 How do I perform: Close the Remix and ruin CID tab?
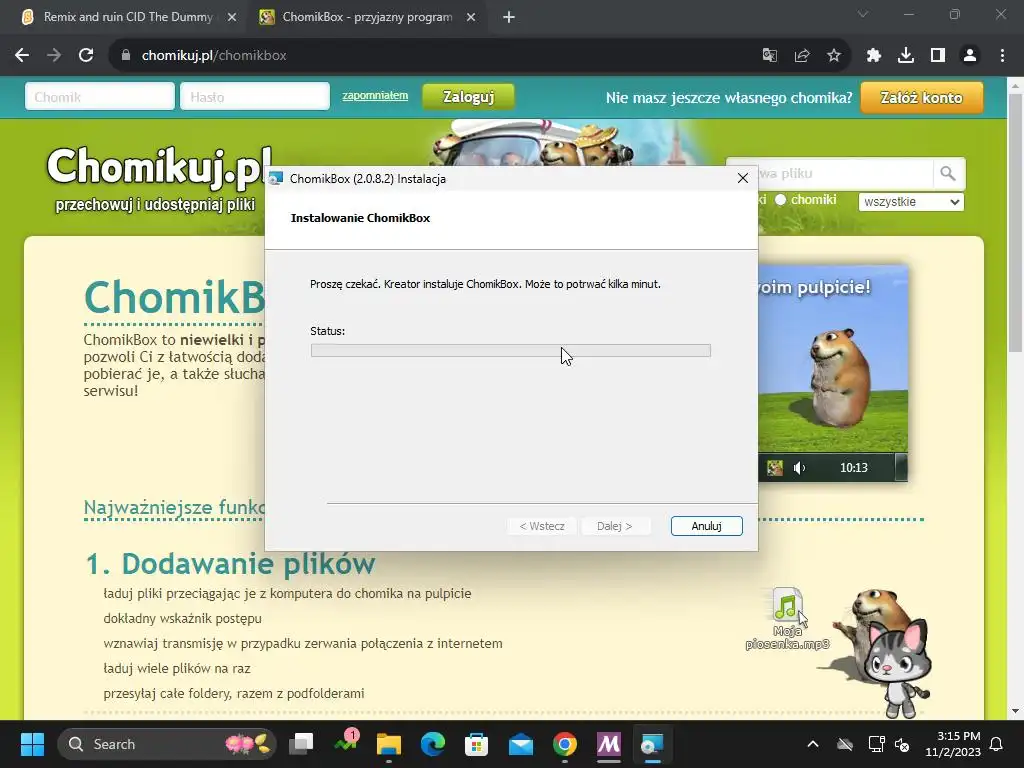pos(232,18)
